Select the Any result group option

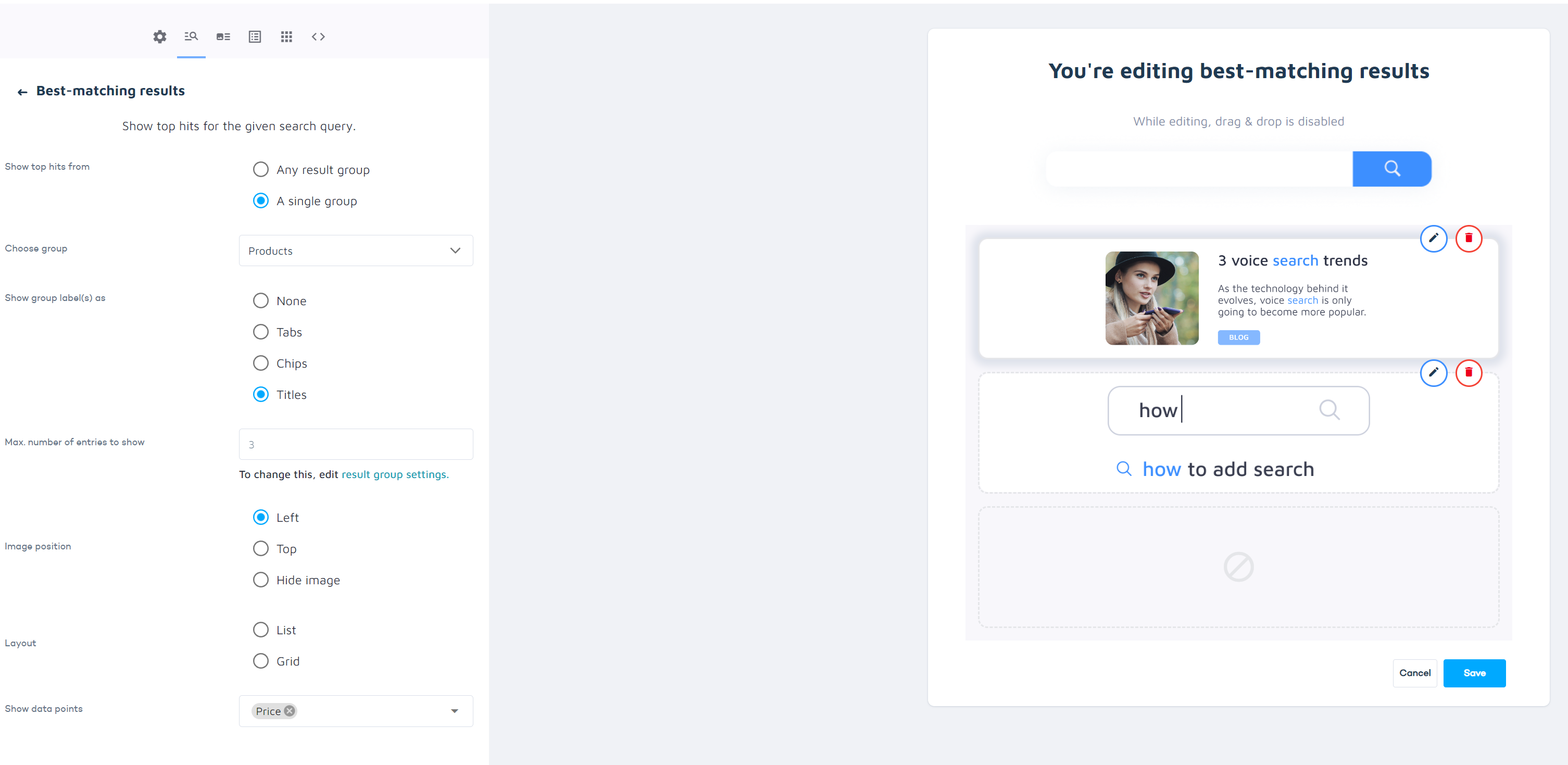260,169
